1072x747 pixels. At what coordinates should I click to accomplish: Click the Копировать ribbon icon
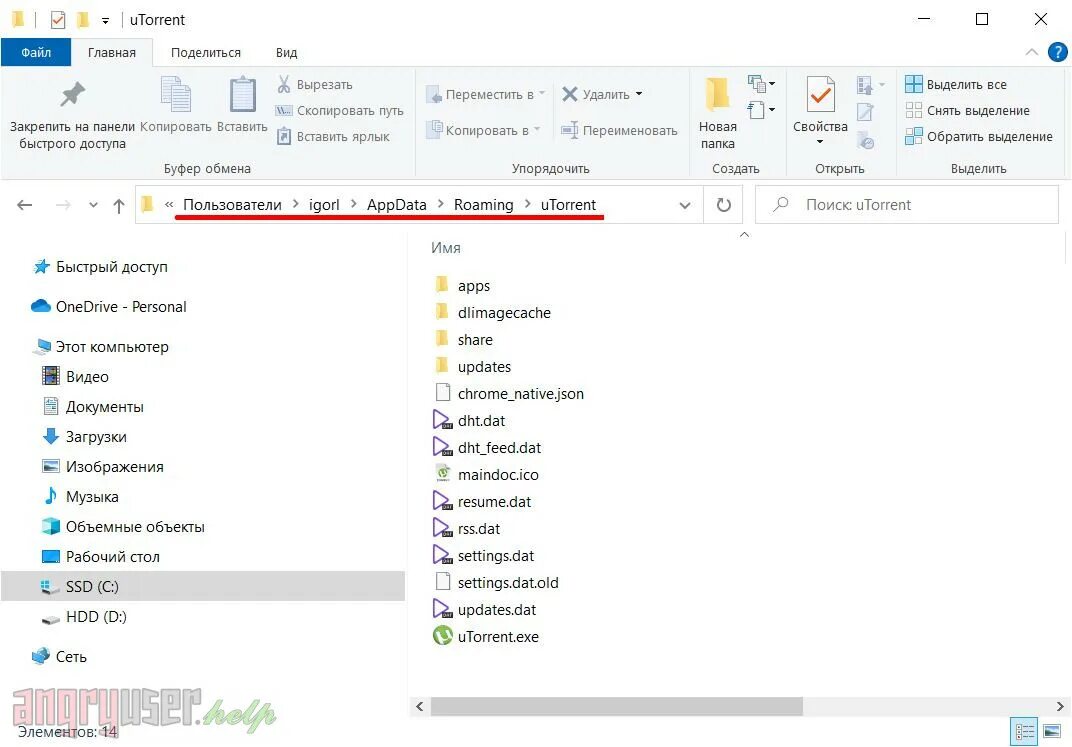pyautogui.click(x=176, y=94)
